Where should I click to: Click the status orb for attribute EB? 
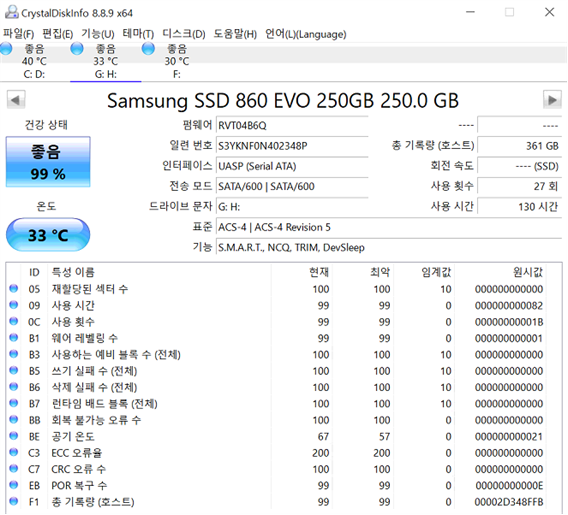point(14,485)
